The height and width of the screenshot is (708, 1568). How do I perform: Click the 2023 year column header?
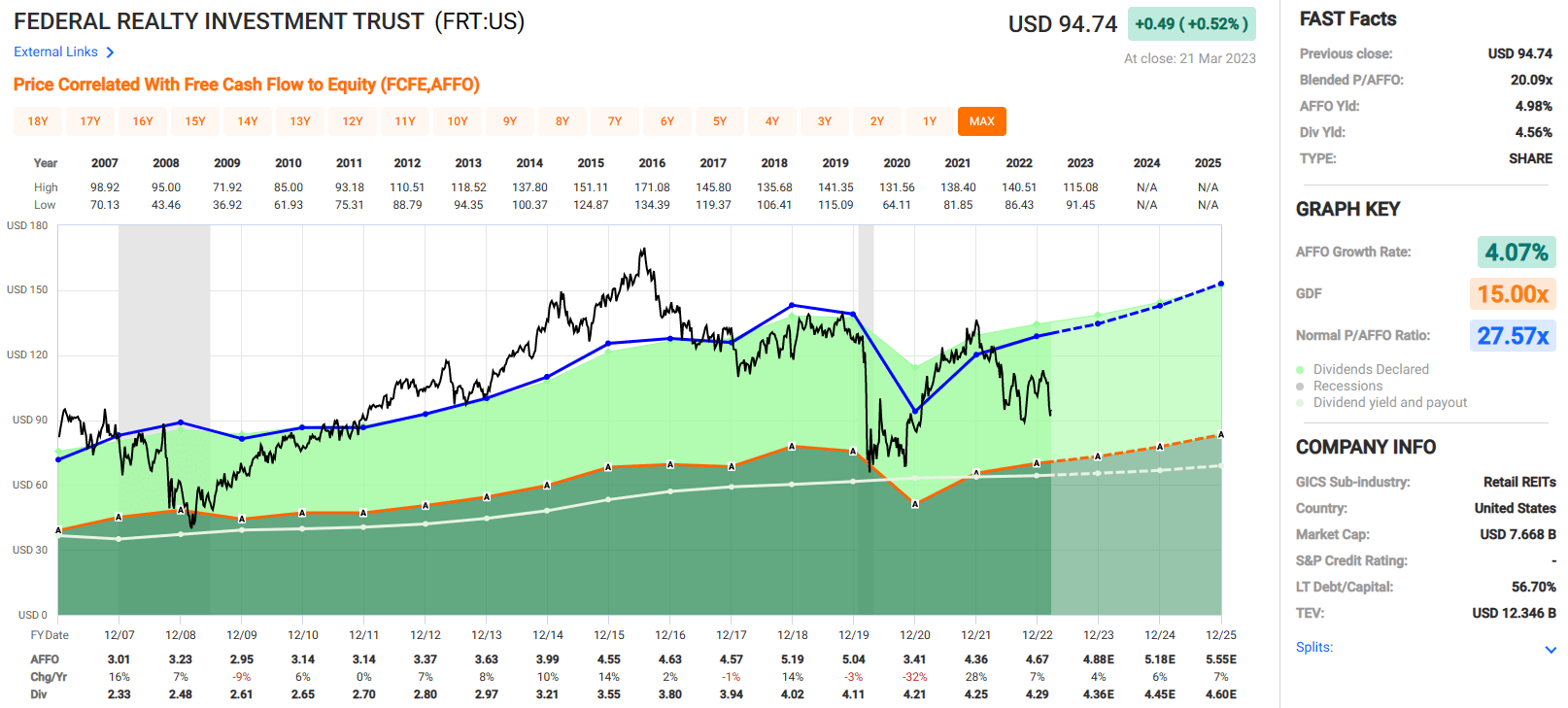click(x=1080, y=163)
